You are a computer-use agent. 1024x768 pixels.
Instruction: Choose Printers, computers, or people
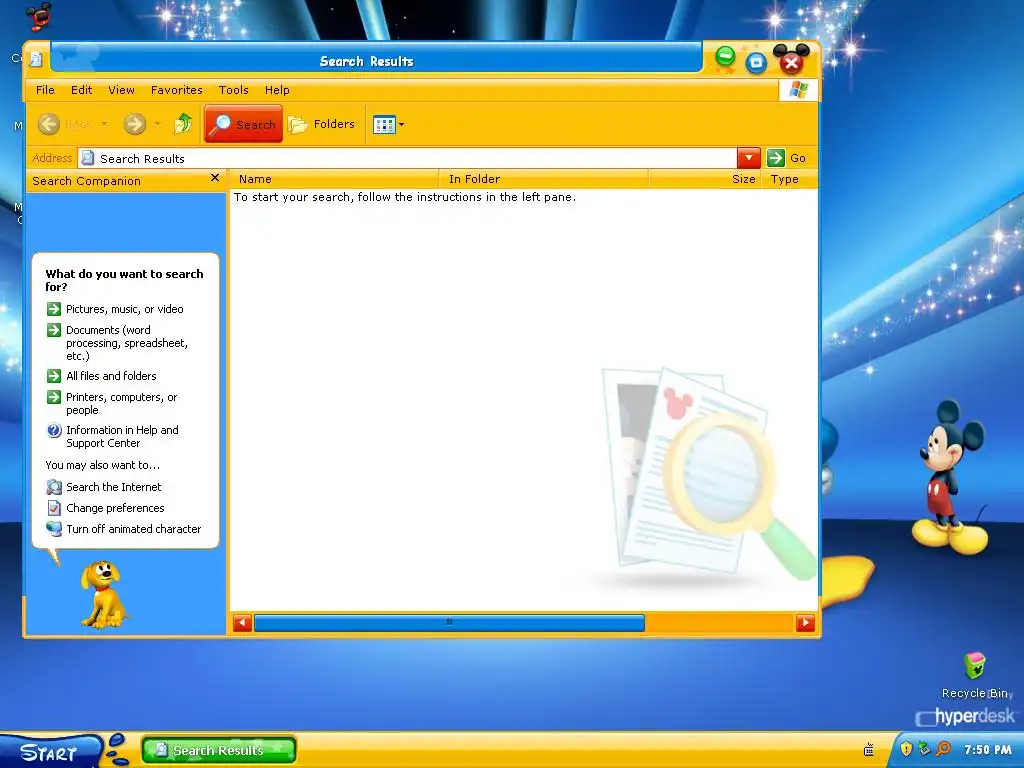click(x=121, y=404)
